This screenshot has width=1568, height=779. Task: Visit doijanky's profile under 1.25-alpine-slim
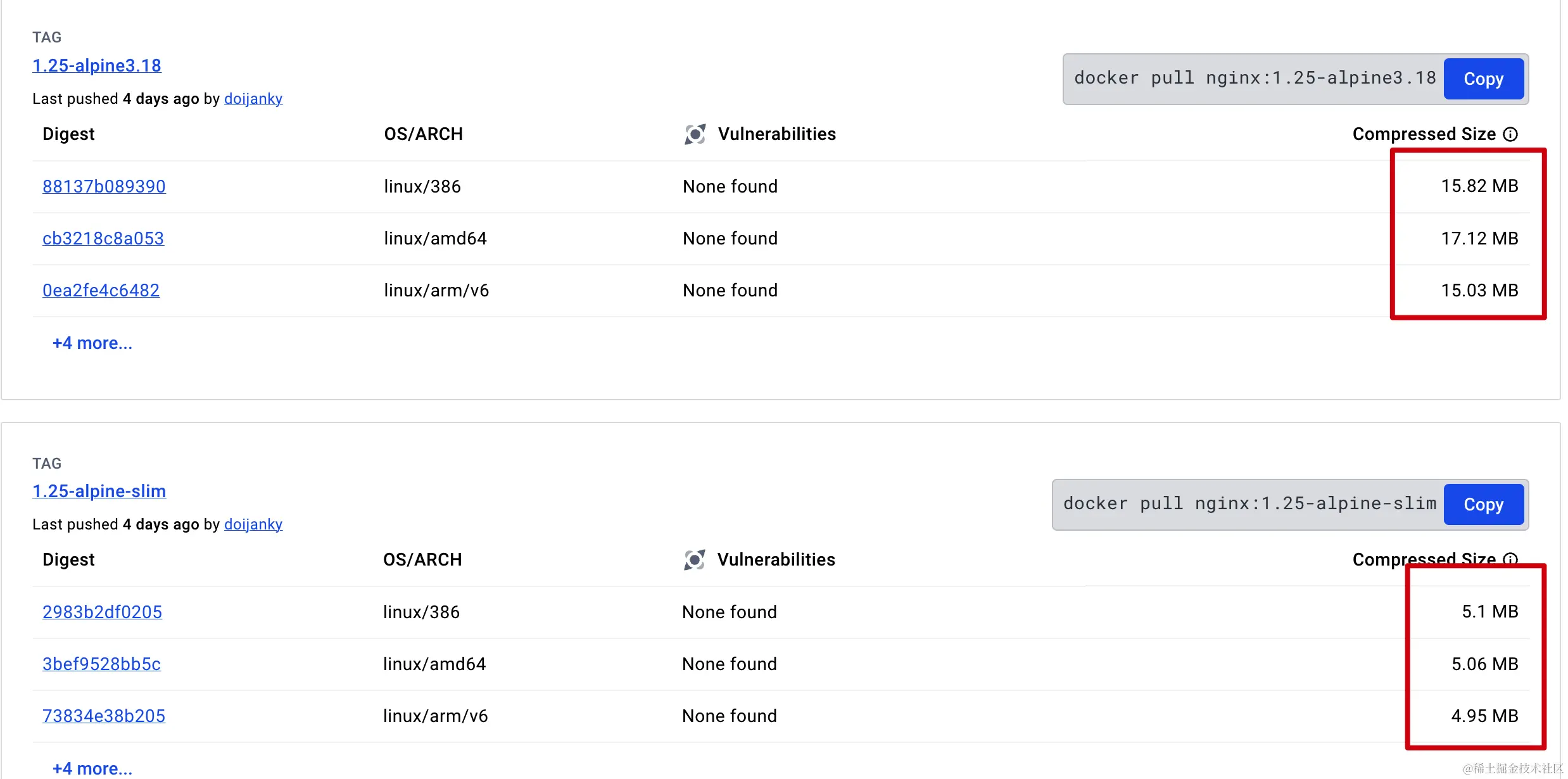click(253, 524)
